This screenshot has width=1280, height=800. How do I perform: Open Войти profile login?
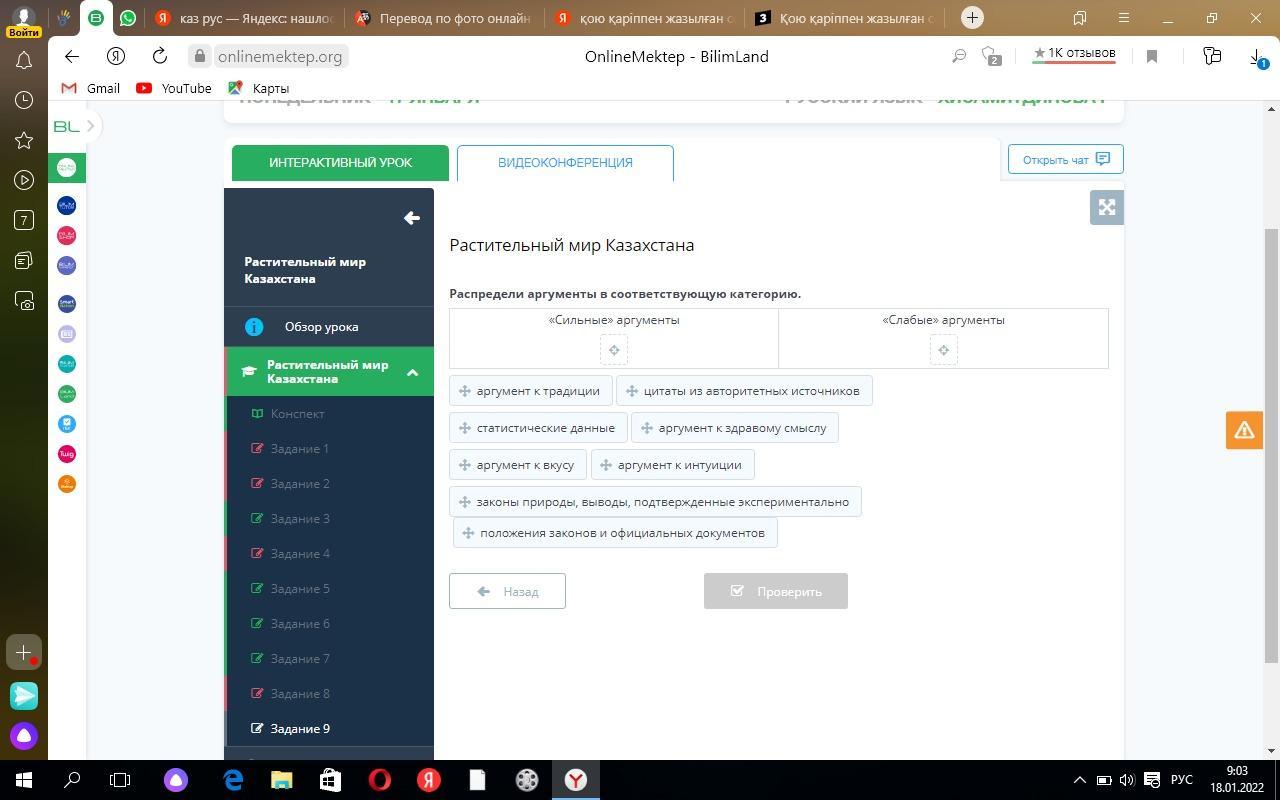coord(23,20)
